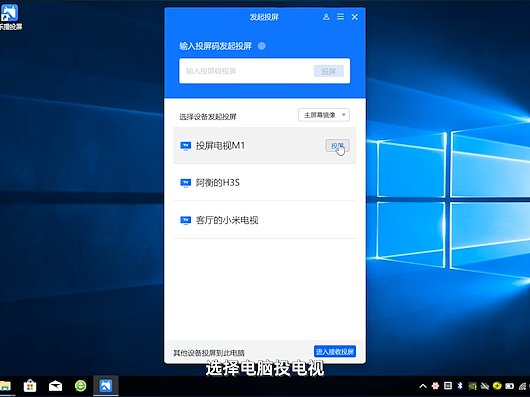530x397 pixels.
Task: Open Microsoft Store from the taskbar
Action: [x=30, y=386]
